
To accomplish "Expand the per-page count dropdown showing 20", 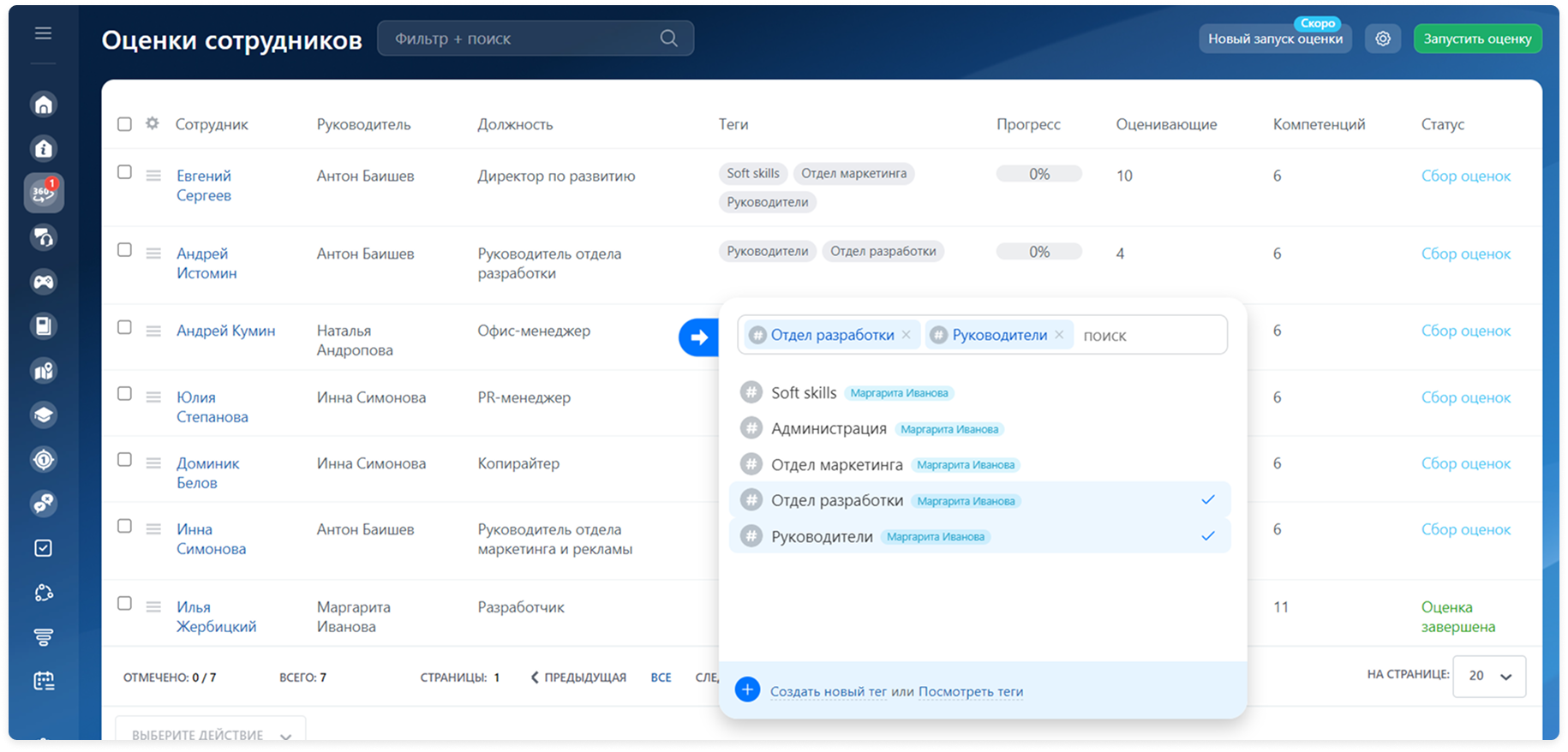I will point(1489,676).
